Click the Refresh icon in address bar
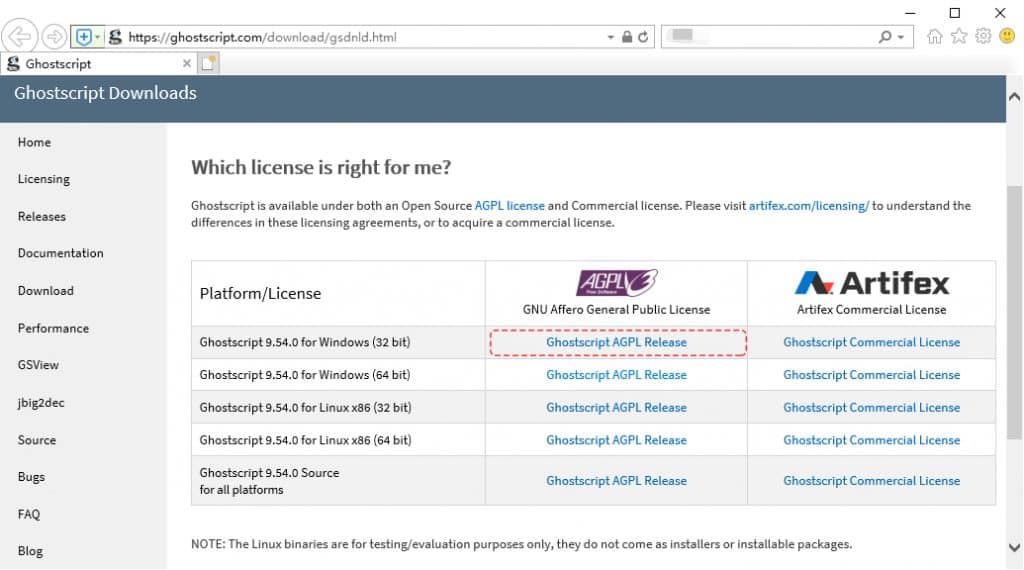 click(643, 37)
